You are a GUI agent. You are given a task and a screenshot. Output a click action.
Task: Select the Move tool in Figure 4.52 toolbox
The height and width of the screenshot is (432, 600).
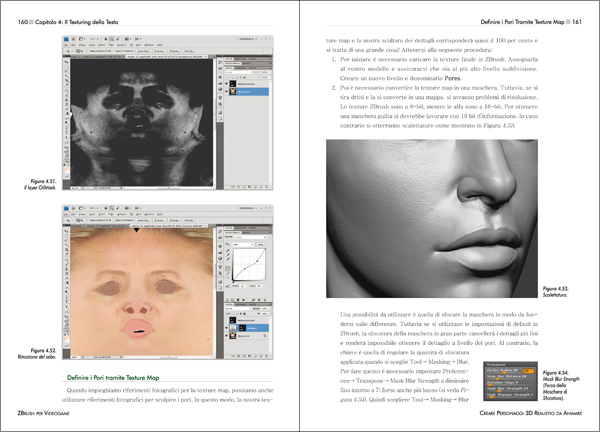[x=66, y=231]
